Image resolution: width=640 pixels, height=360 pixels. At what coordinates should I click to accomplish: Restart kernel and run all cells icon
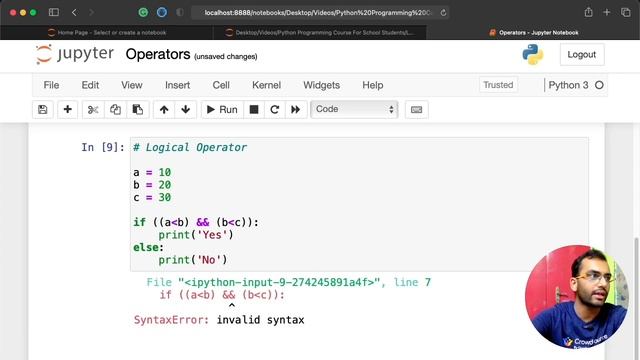click(x=296, y=109)
